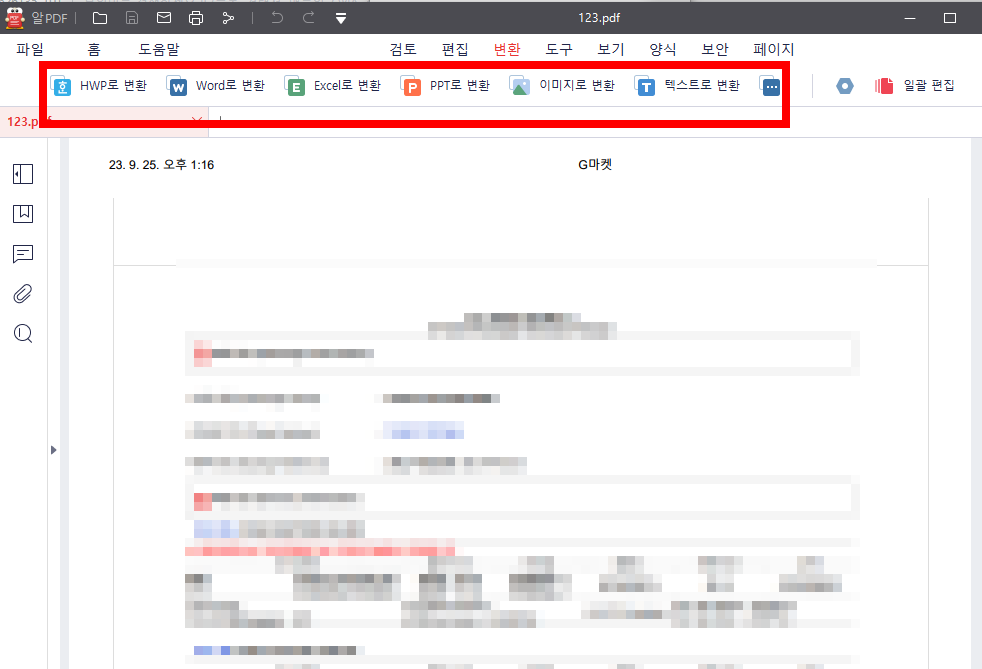
Task: Convert the document using Word로 변환
Action: click(215, 86)
